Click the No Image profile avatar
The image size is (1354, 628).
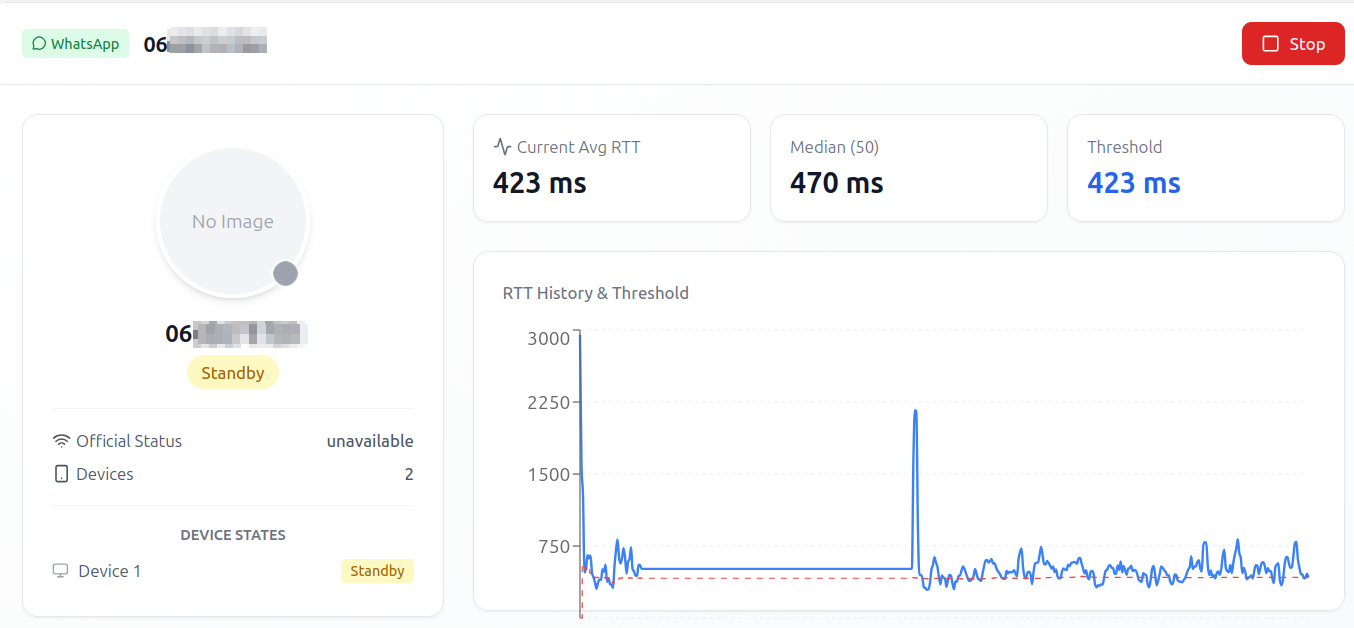pyautogui.click(x=232, y=222)
